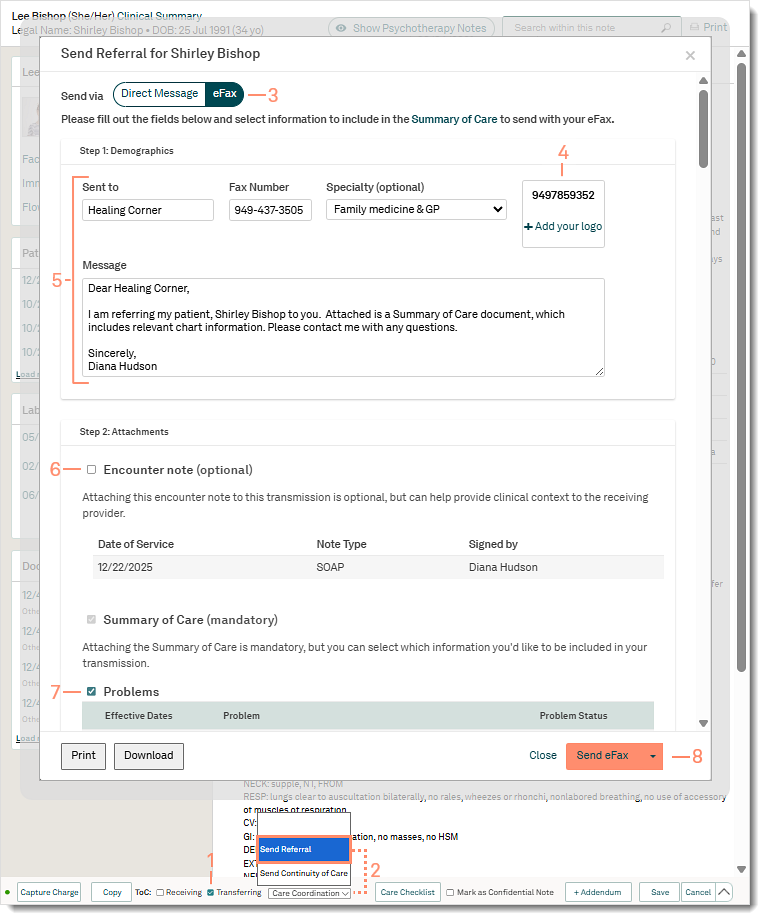Click the Send eFax button
The image size is (765, 920).
pos(602,756)
